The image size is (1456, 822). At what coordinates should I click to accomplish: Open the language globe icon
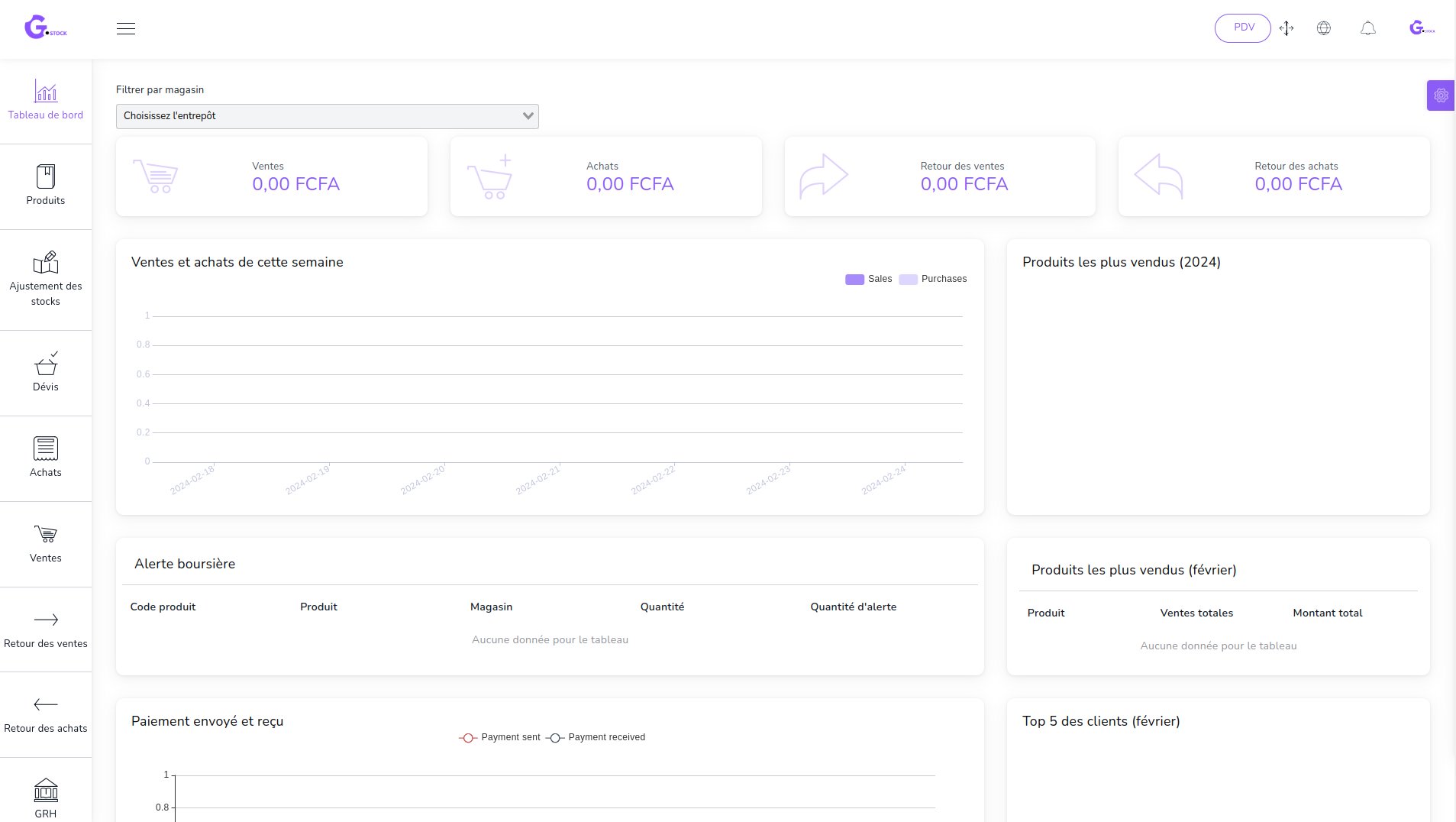coord(1324,28)
